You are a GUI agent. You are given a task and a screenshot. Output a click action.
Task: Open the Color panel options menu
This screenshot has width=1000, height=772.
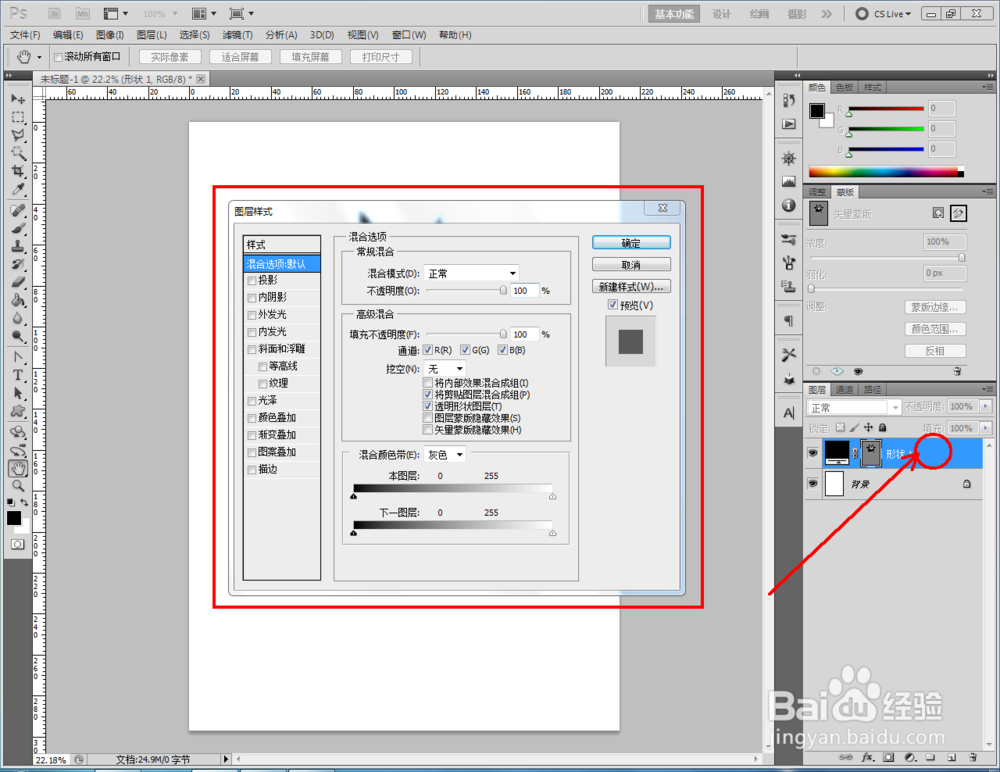point(987,87)
